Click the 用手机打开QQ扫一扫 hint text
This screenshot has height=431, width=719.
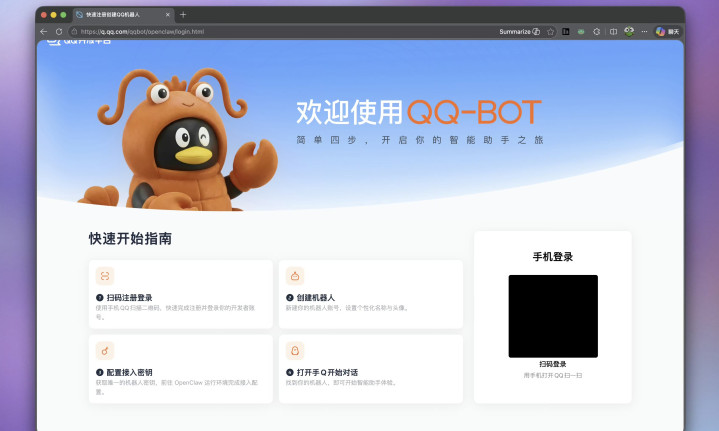pyautogui.click(x=553, y=376)
